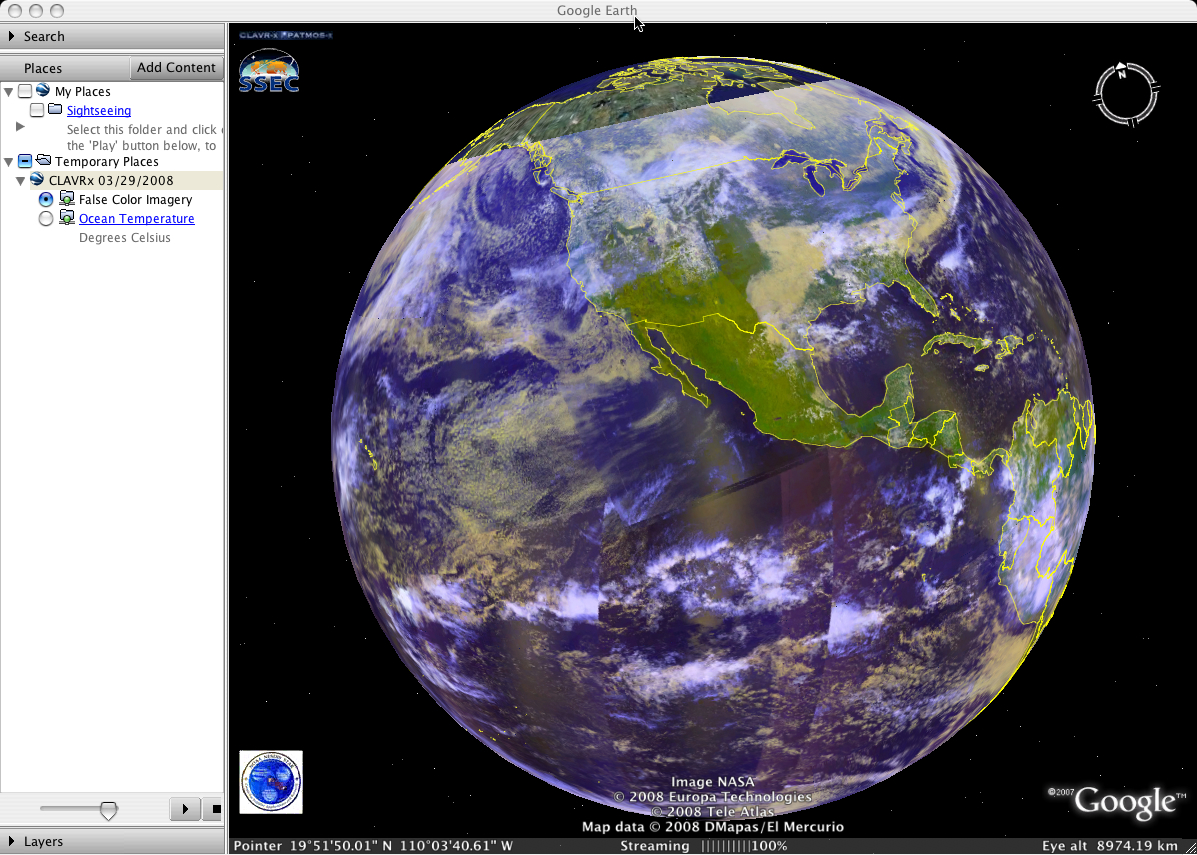Click the CLAVR-x PATMOS-x banner

[x=286, y=35]
